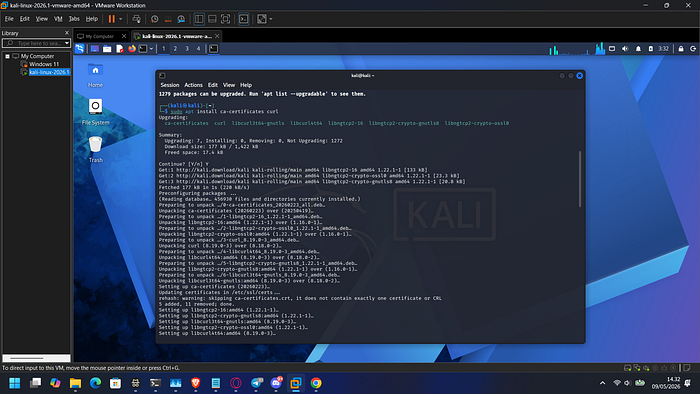Open the terminal View menu

click(229, 85)
